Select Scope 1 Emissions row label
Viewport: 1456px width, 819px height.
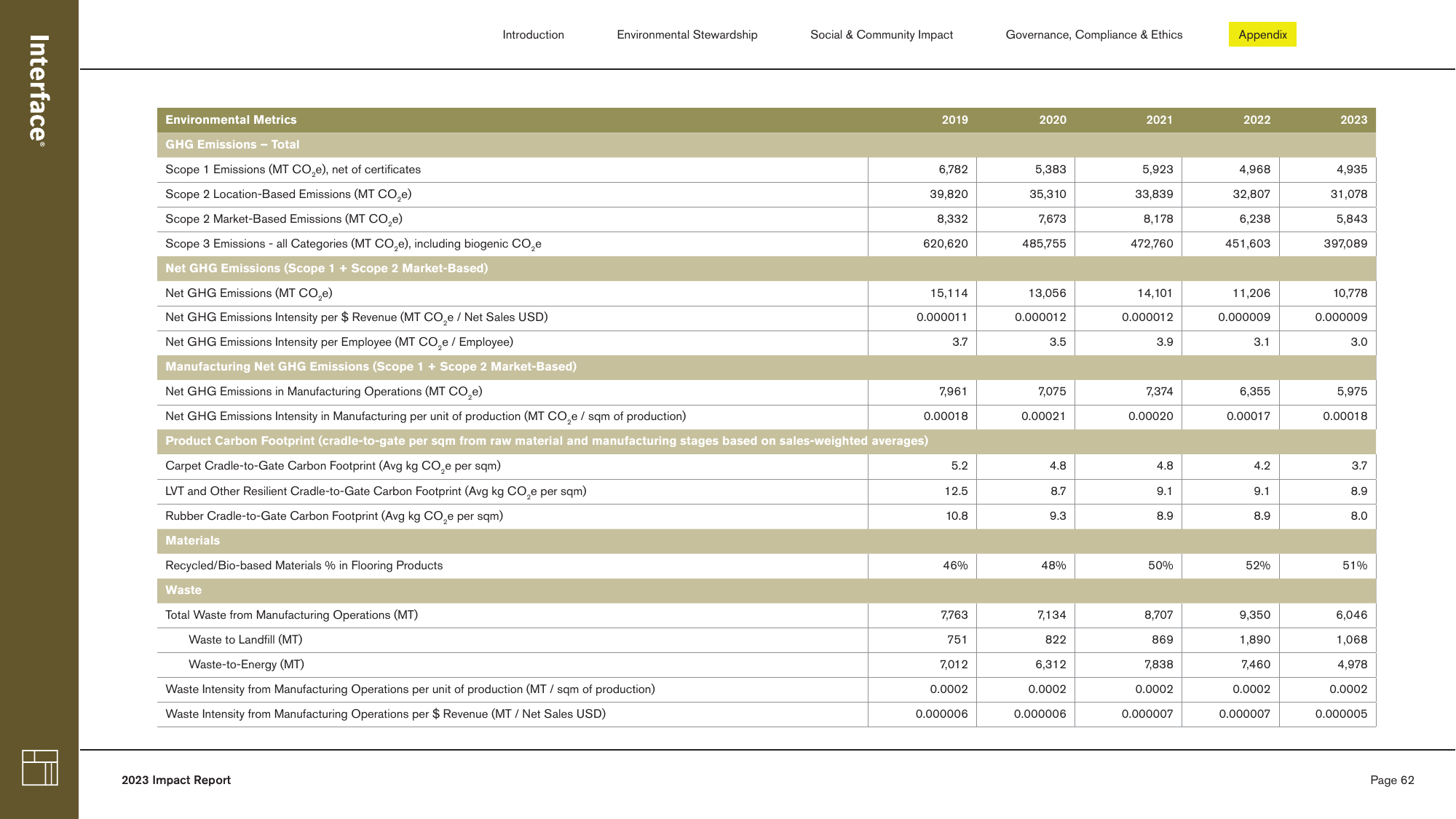coord(293,170)
